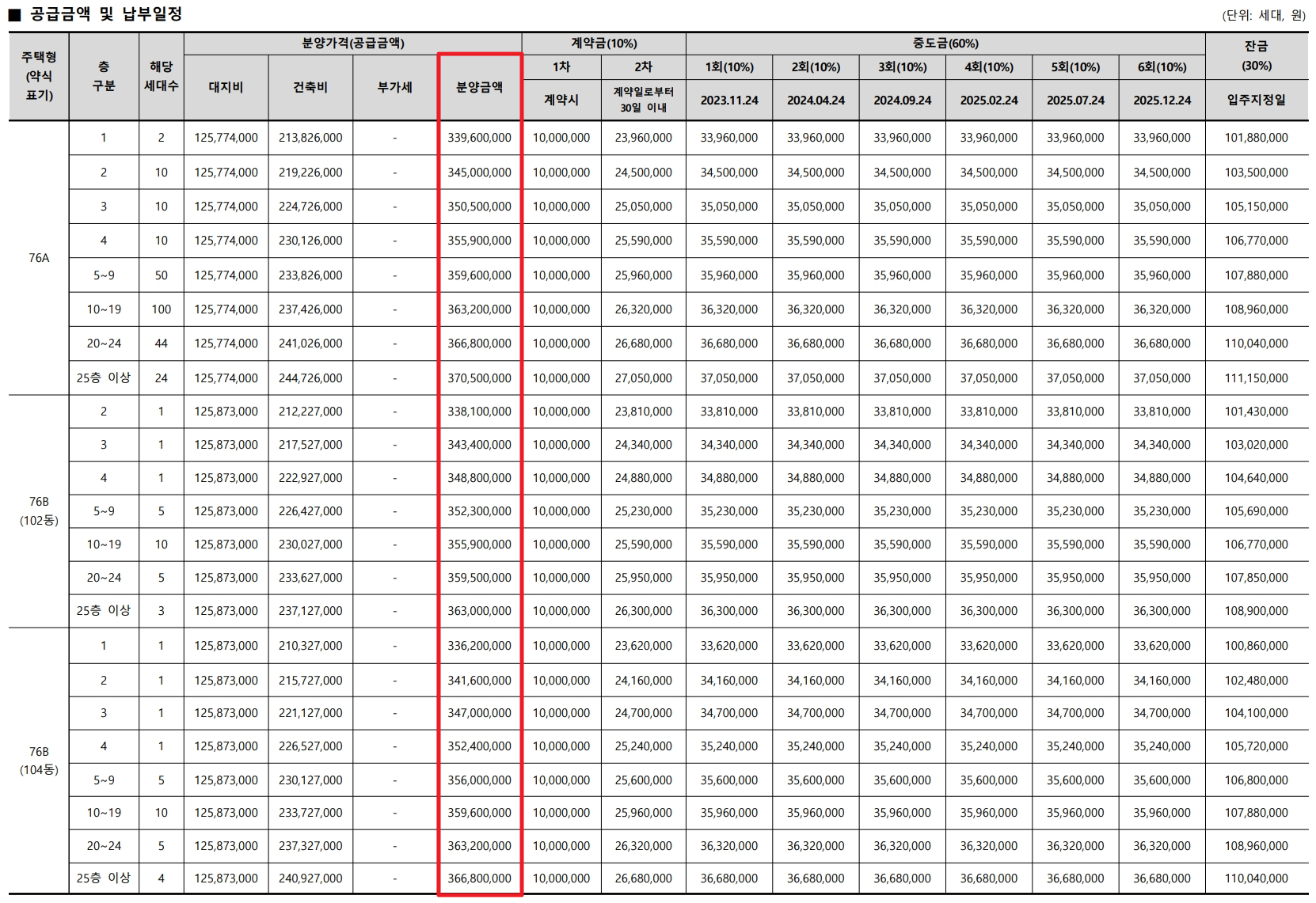
Task: Click the 100 세대수 cell
Action: point(162,309)
